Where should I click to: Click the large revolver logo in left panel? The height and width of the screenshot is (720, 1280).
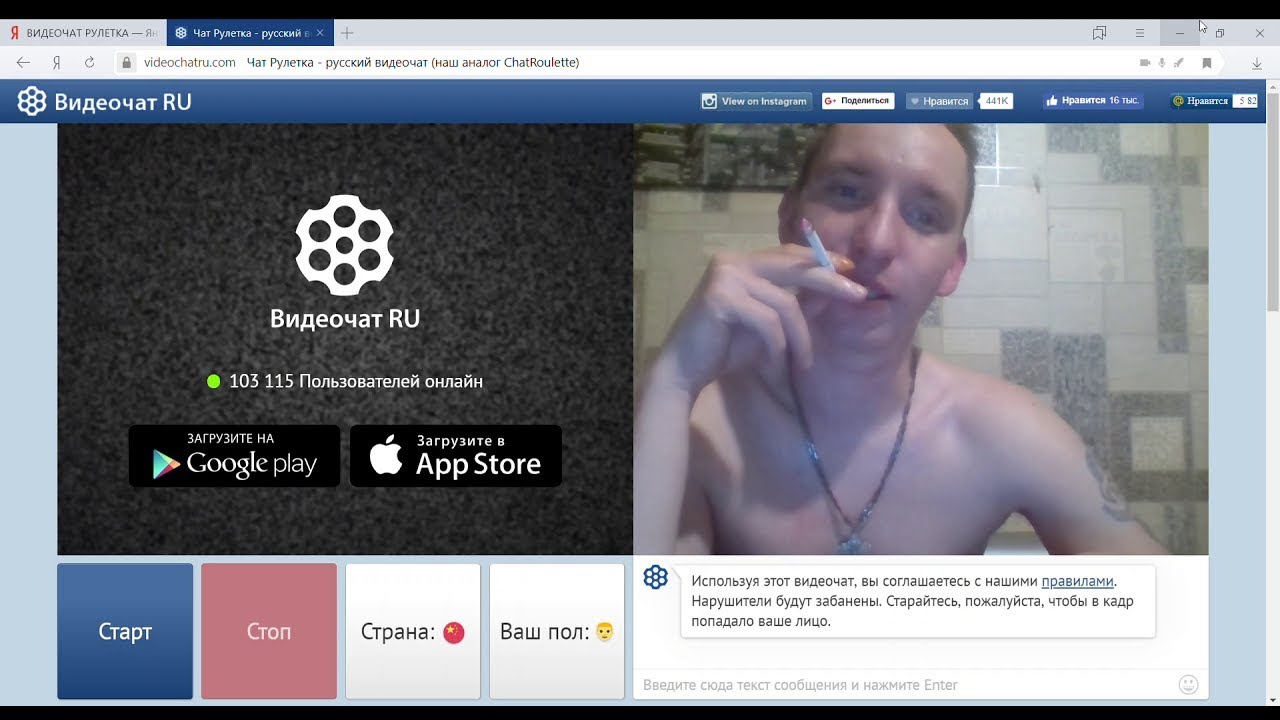coord(344,245)
